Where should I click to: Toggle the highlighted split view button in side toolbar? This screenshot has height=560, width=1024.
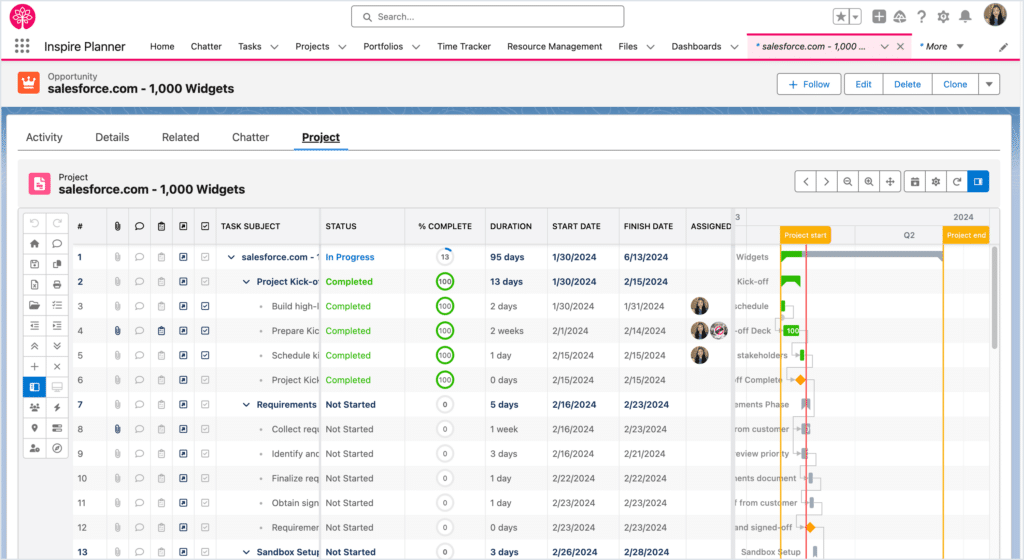click(x=35, y=387)
